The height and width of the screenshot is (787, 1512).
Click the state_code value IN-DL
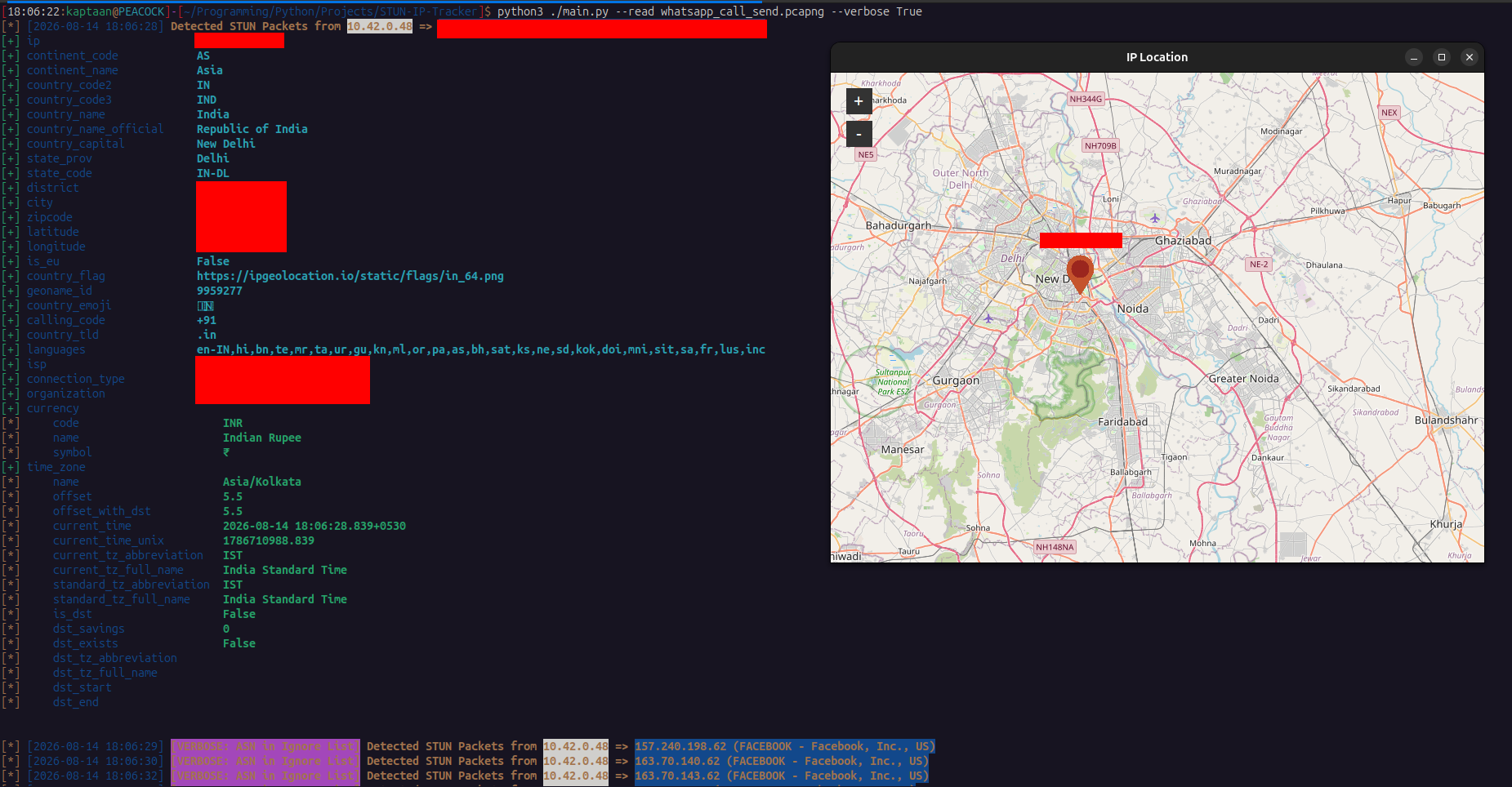tap(212, 173)
